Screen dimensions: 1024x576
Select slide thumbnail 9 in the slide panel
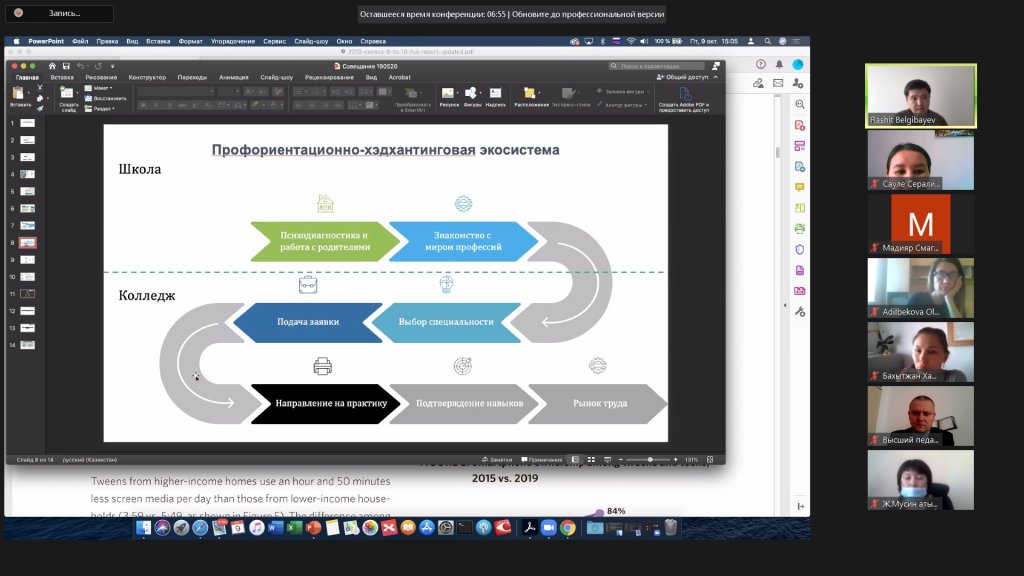[27, 260]
